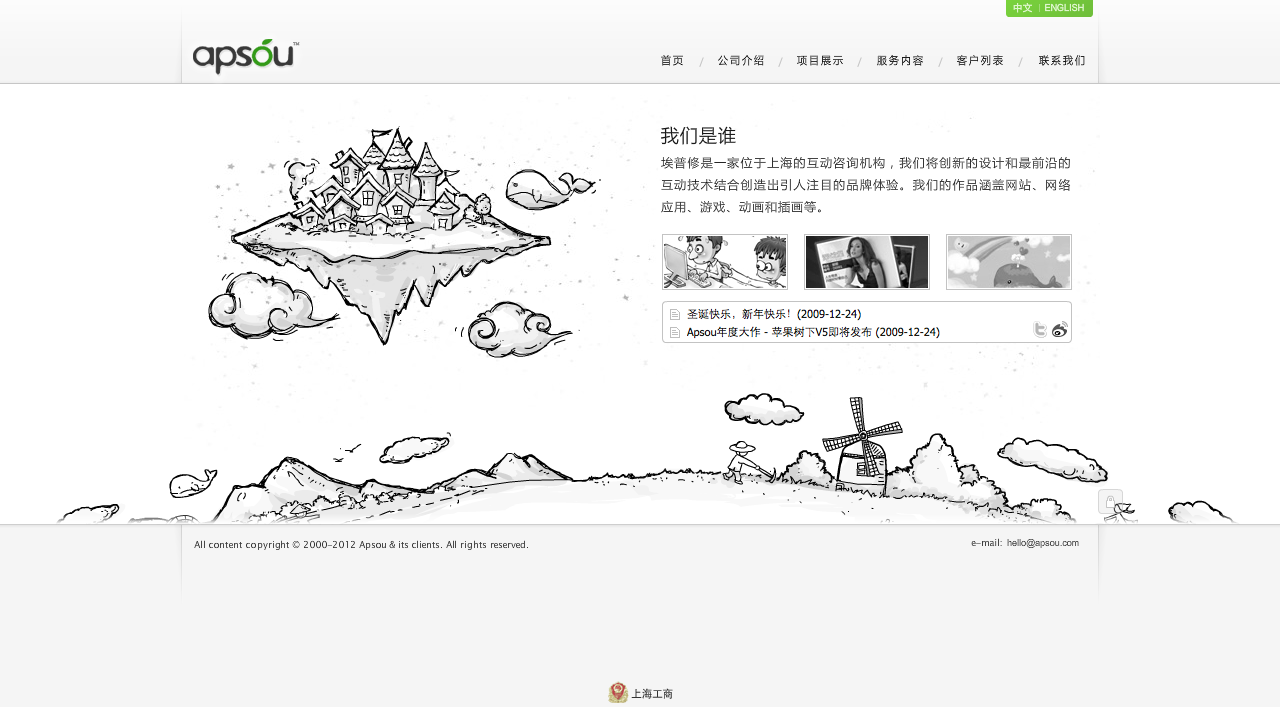Open woman magazine project thumbnail
This screenshot has width=1280, height=707.
click(x=867, y=262)
